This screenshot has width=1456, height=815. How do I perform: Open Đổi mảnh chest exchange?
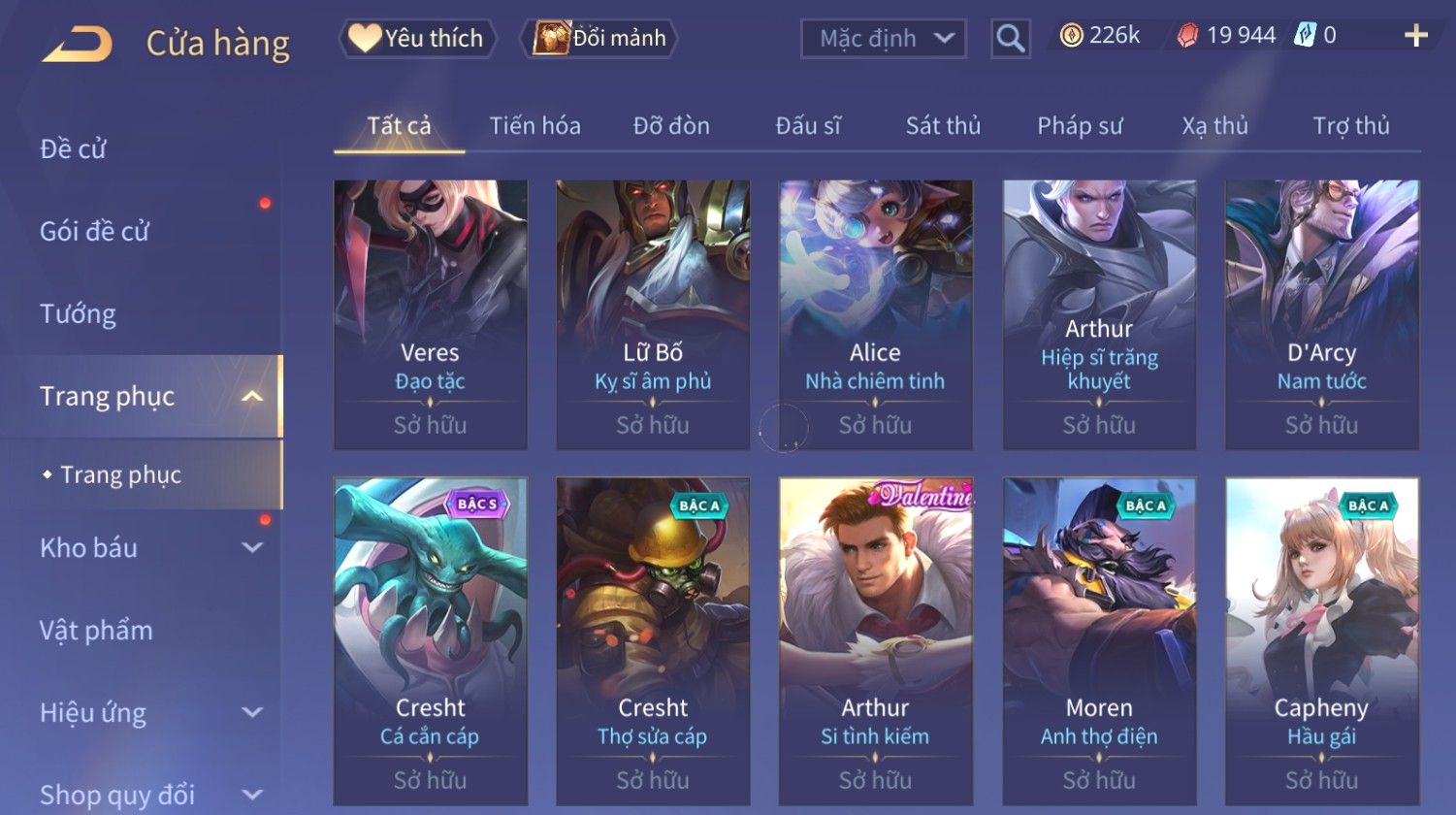[599, 38]
